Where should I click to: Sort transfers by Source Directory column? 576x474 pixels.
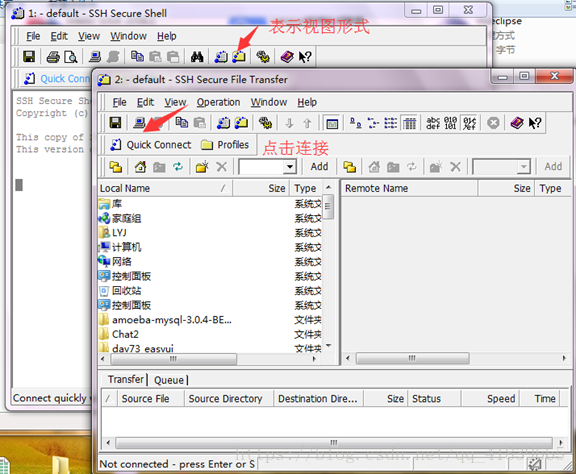228,399
